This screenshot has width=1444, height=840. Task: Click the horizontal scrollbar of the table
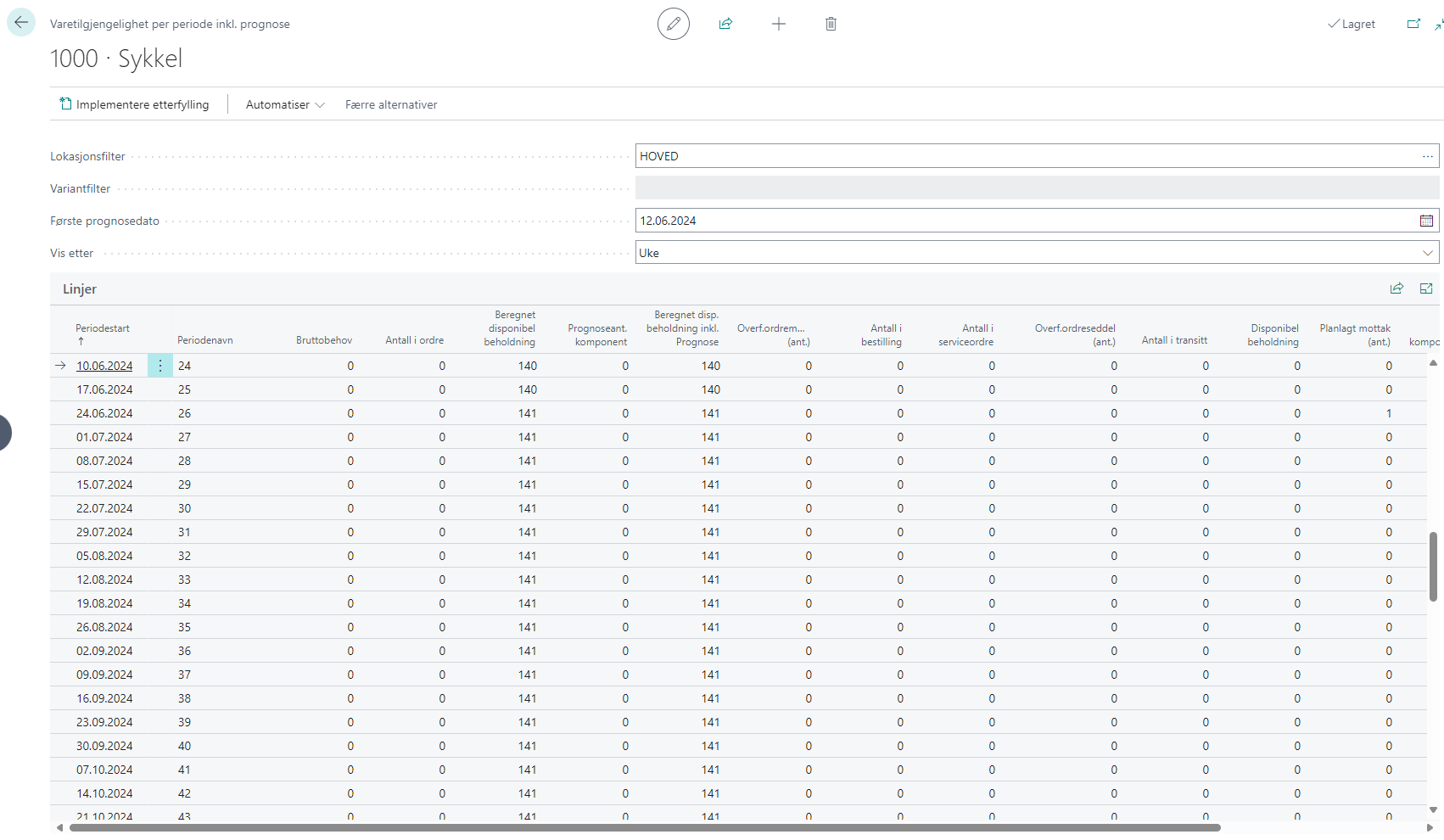point(645,827)
